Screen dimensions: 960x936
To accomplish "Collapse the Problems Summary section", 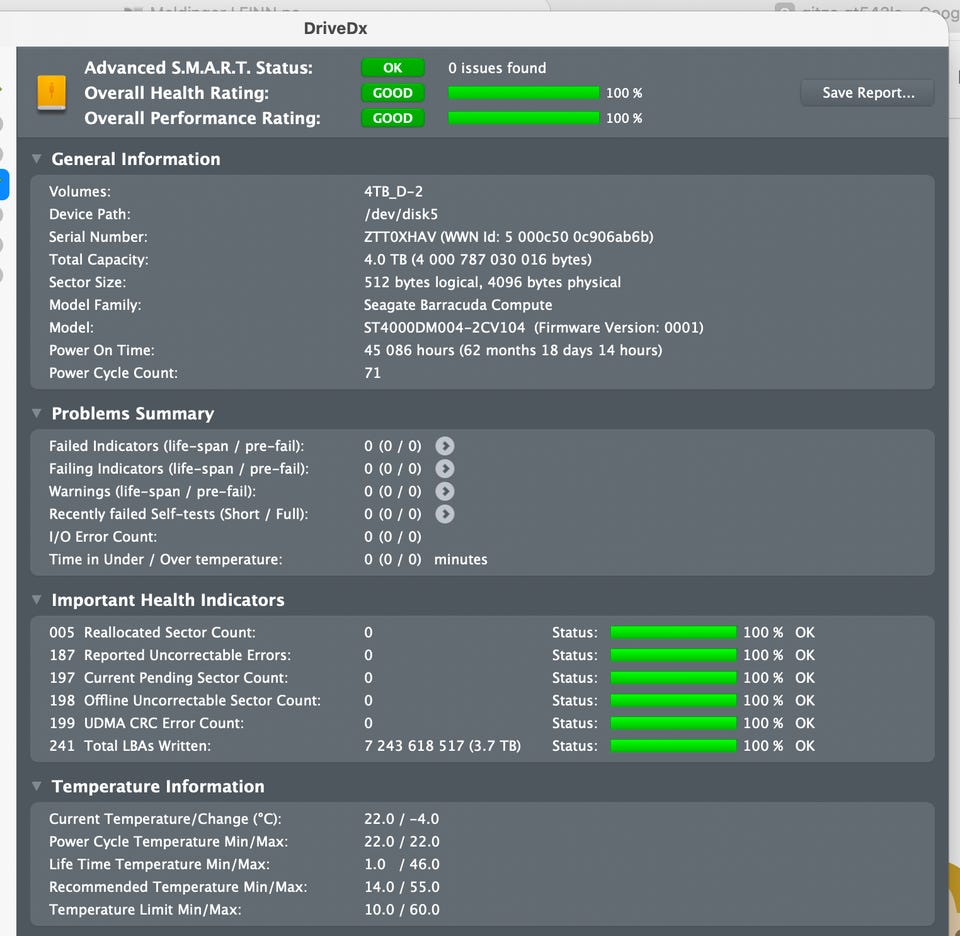I will pos(37,414).
